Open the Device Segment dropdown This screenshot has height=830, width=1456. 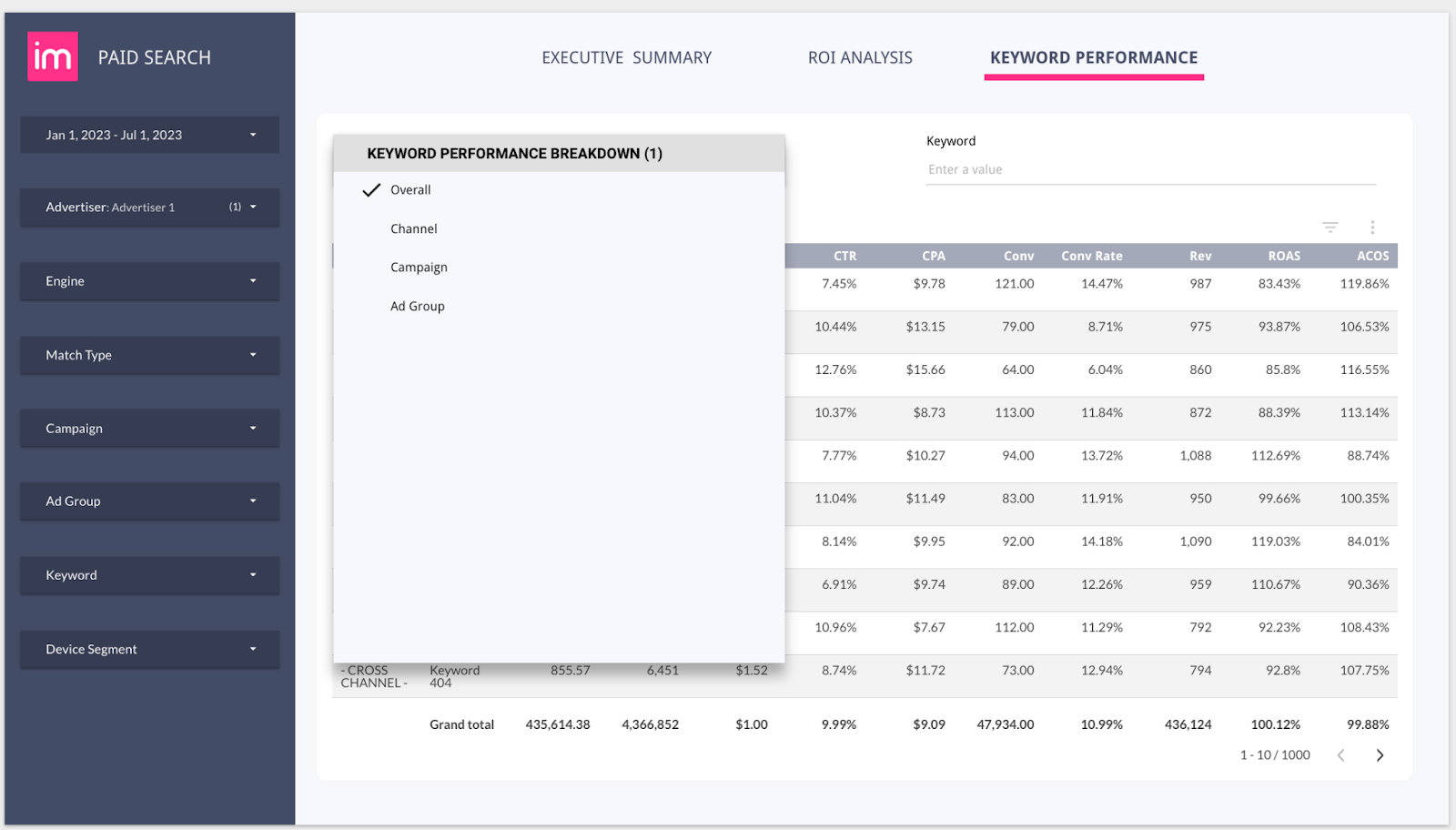pyautogui.click(x=149, y=649)
